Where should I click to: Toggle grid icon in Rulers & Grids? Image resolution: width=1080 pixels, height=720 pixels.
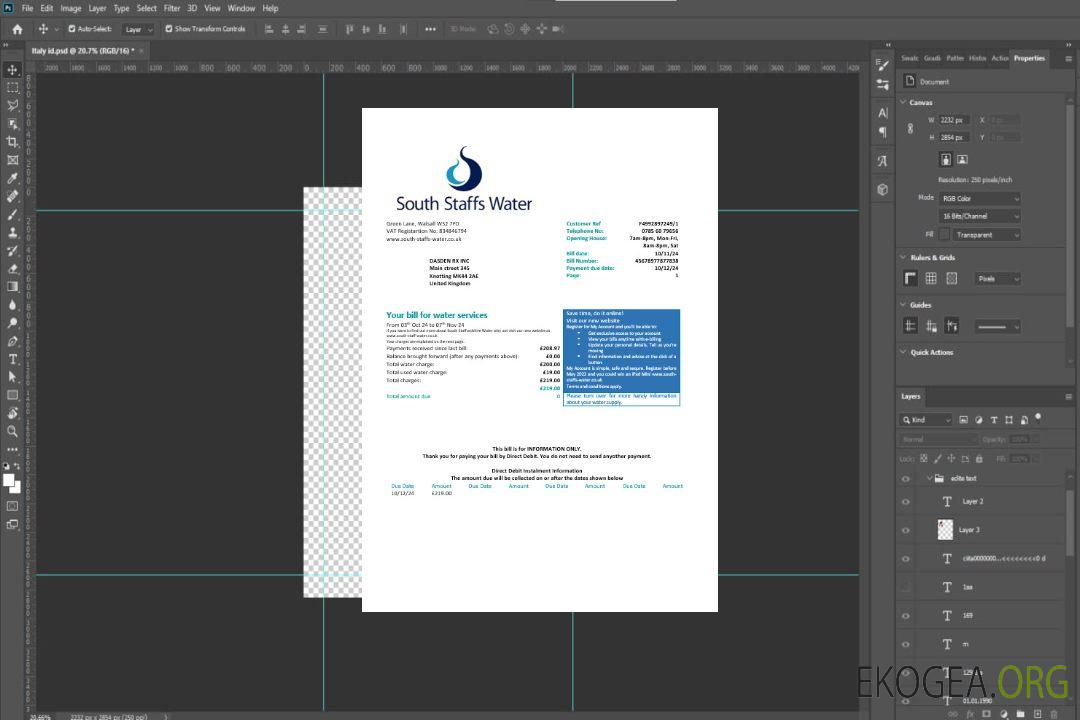[931, 278]
